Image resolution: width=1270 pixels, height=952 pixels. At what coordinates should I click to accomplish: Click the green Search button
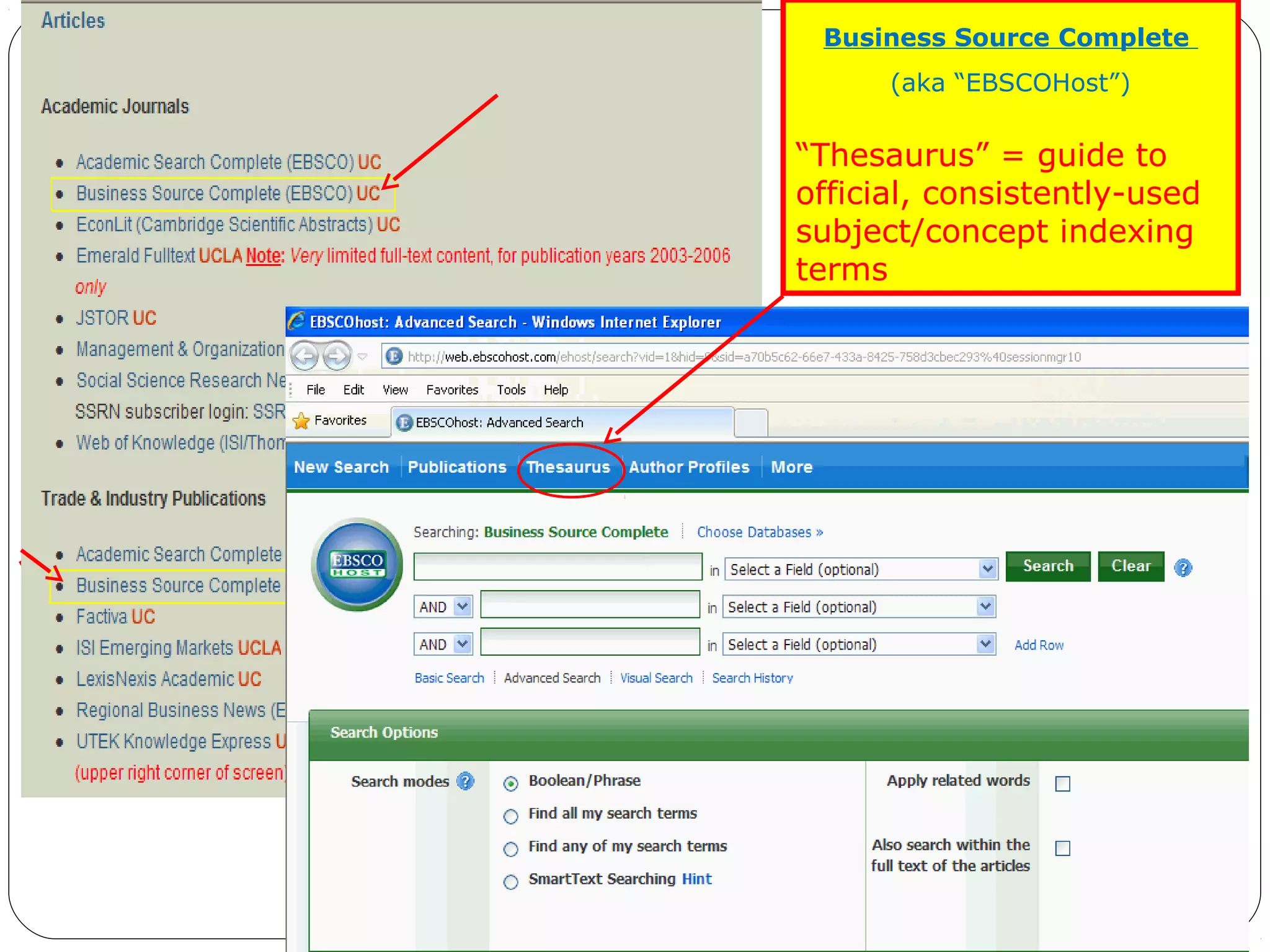(1048, 566)
